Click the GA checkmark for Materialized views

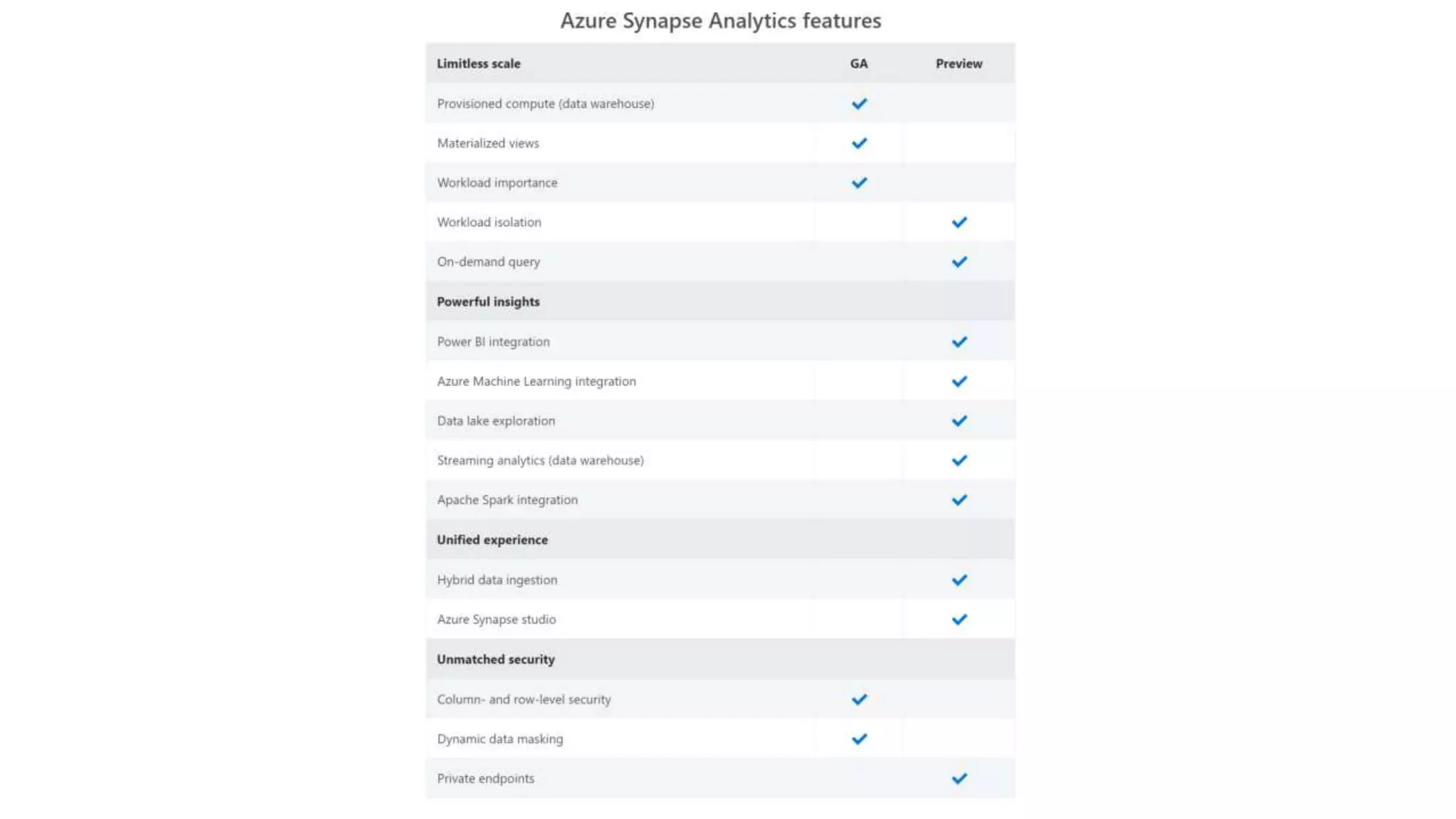(x=859, y=144)
